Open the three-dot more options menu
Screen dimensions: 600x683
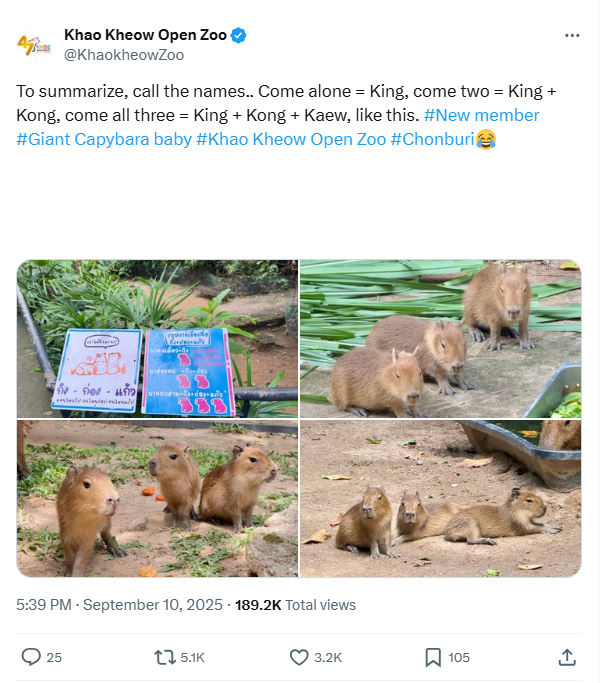click(x=572, y=35)
